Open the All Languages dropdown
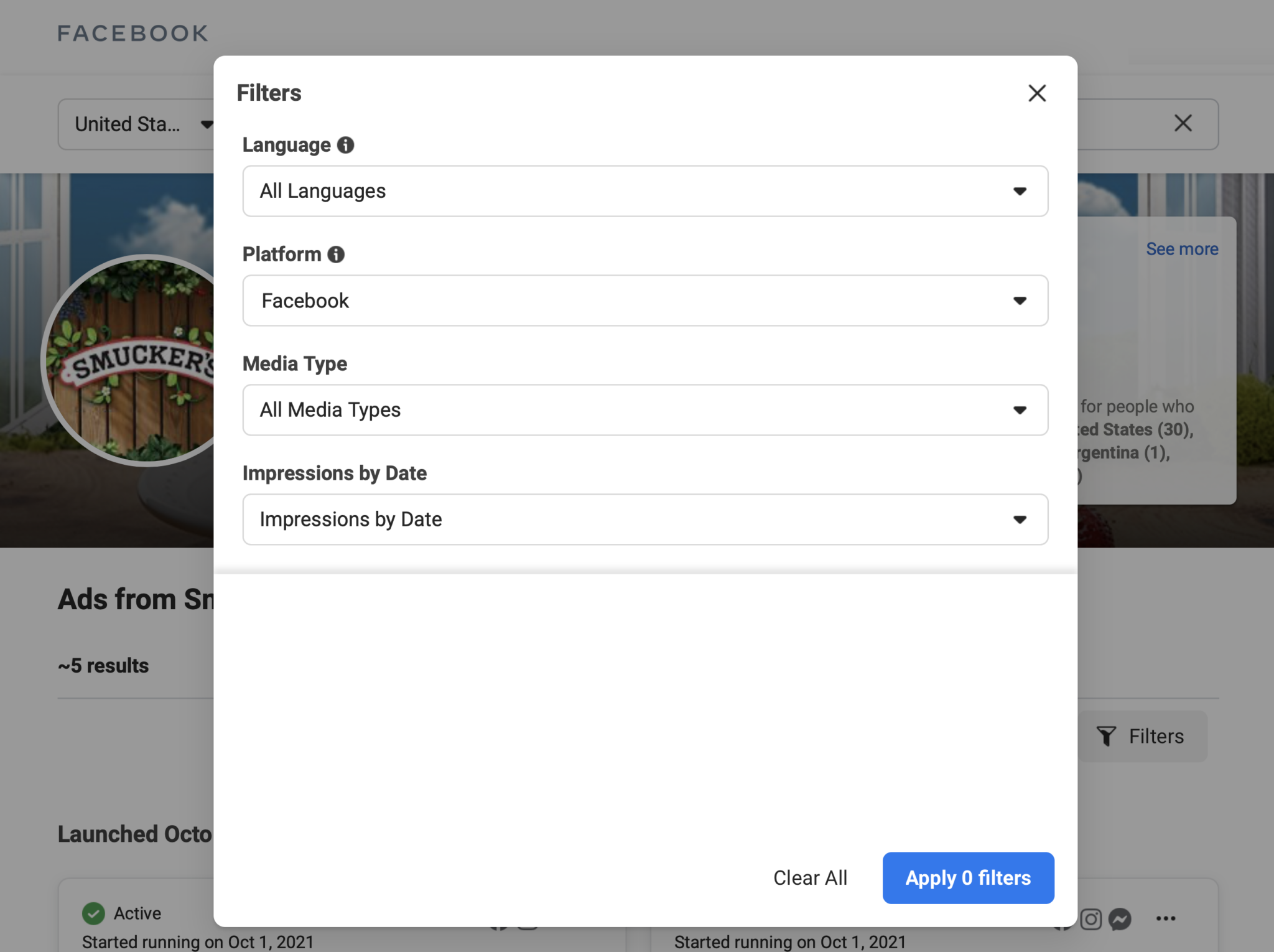The height and width of the screenshot is (952, 1274). coord(644,191)
